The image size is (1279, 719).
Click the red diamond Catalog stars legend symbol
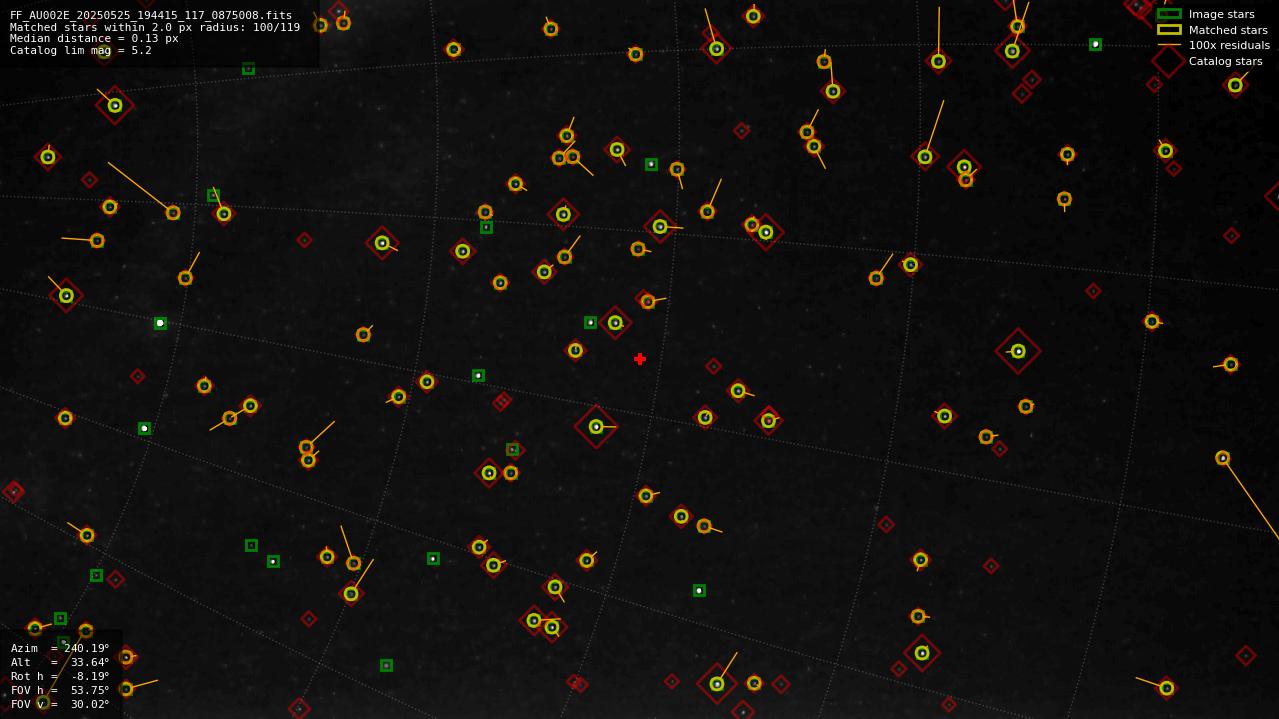1169,61
